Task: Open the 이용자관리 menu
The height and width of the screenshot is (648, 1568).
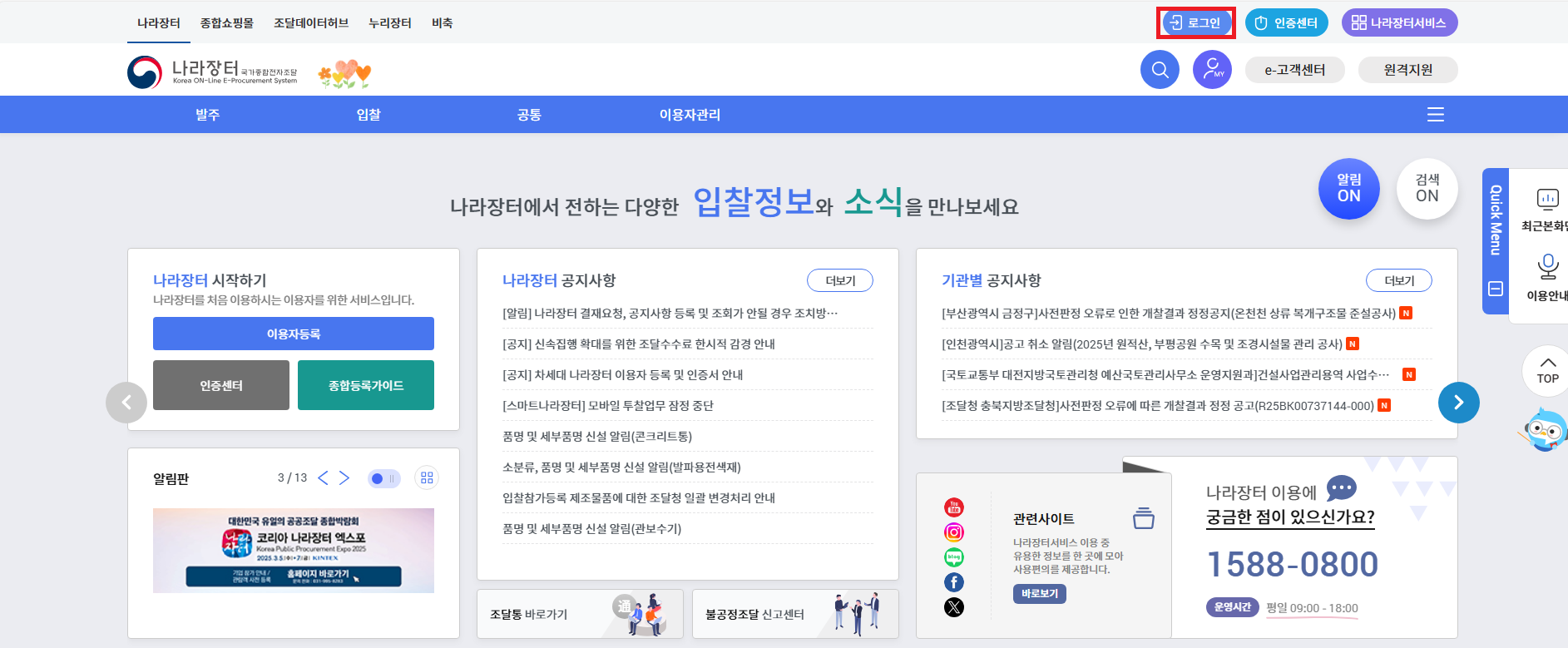Action: coord(690,115)
